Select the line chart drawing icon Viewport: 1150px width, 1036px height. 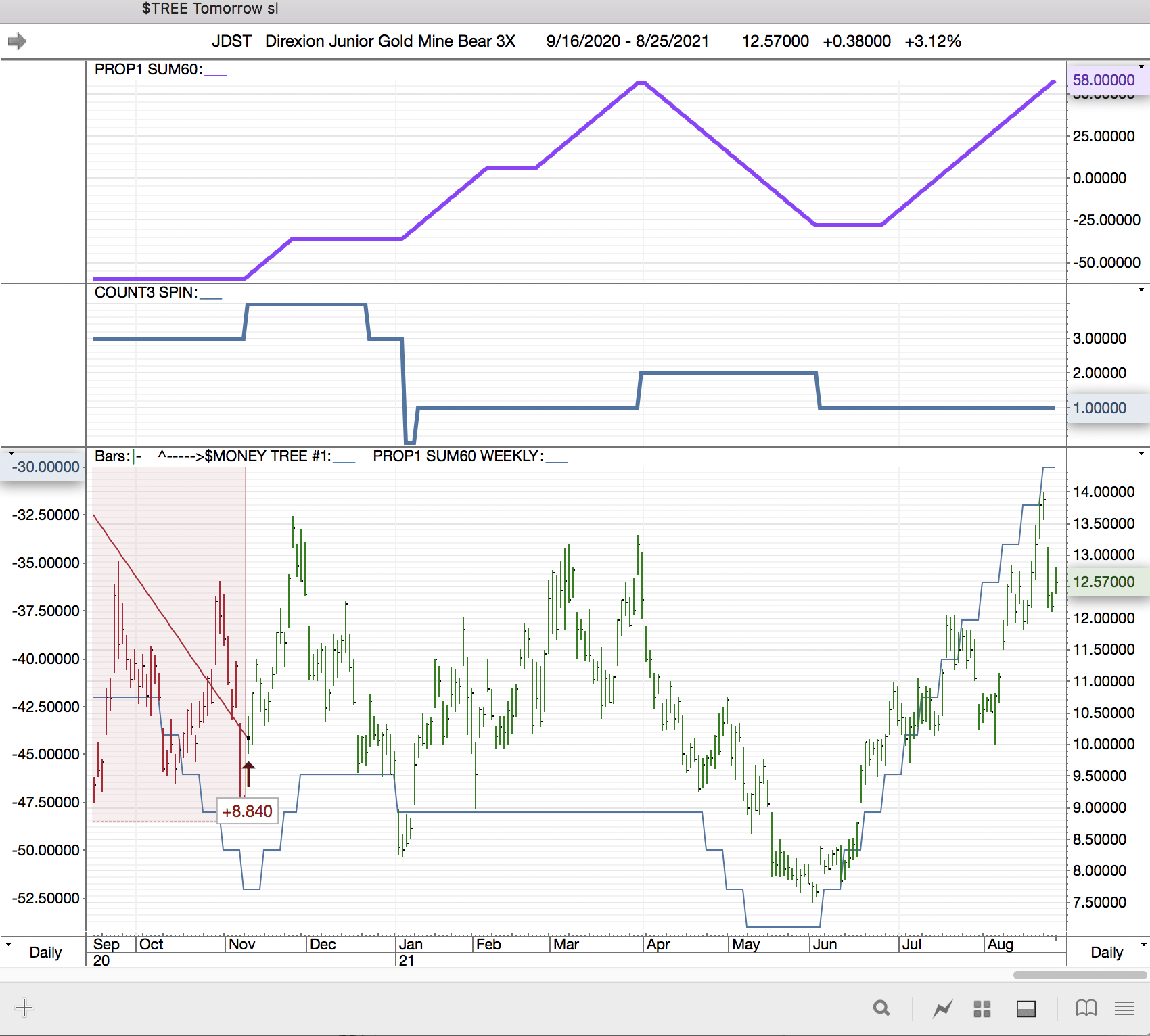pos(943,1009)
